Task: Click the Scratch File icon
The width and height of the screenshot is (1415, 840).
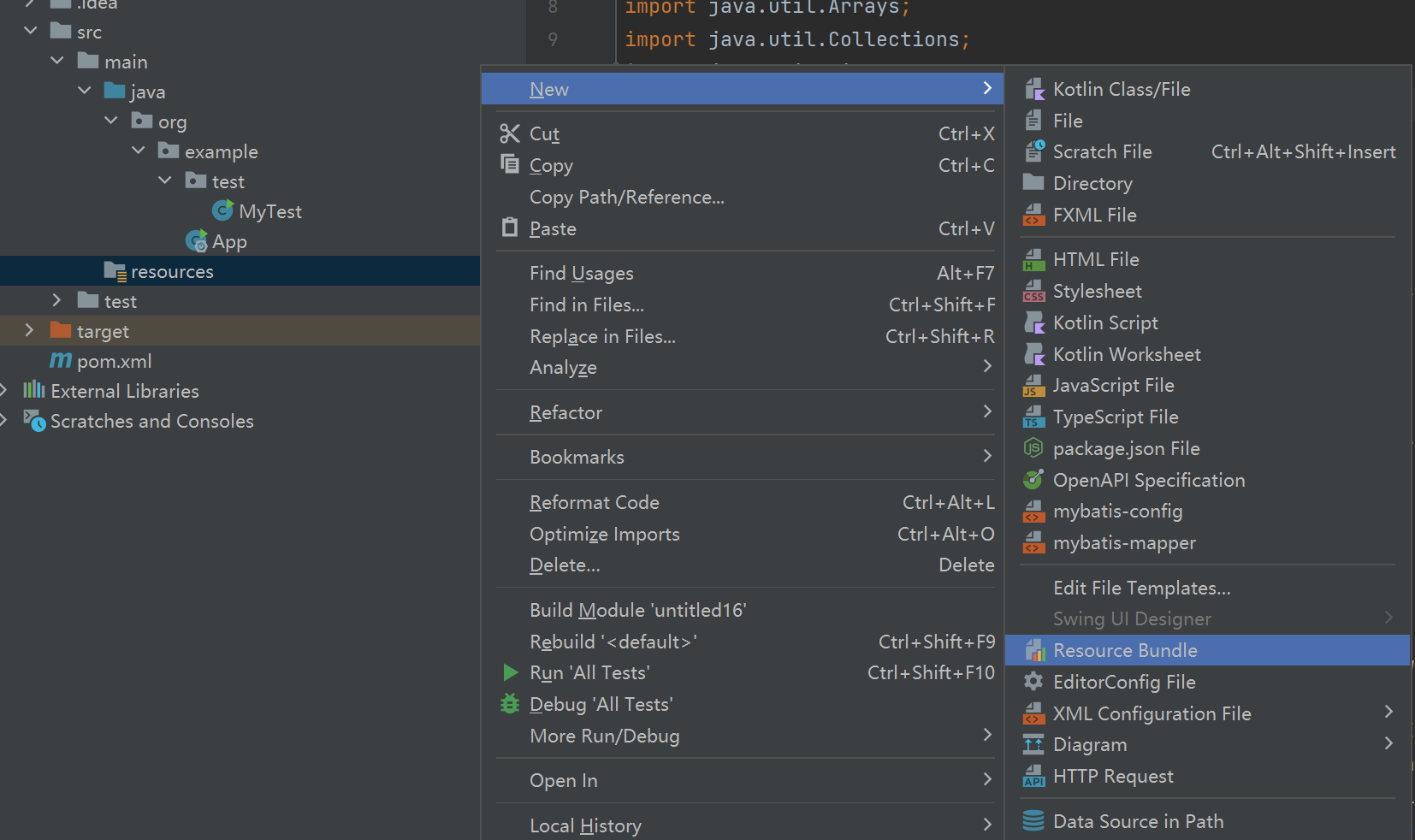Action: click(x=1034, y=151)
